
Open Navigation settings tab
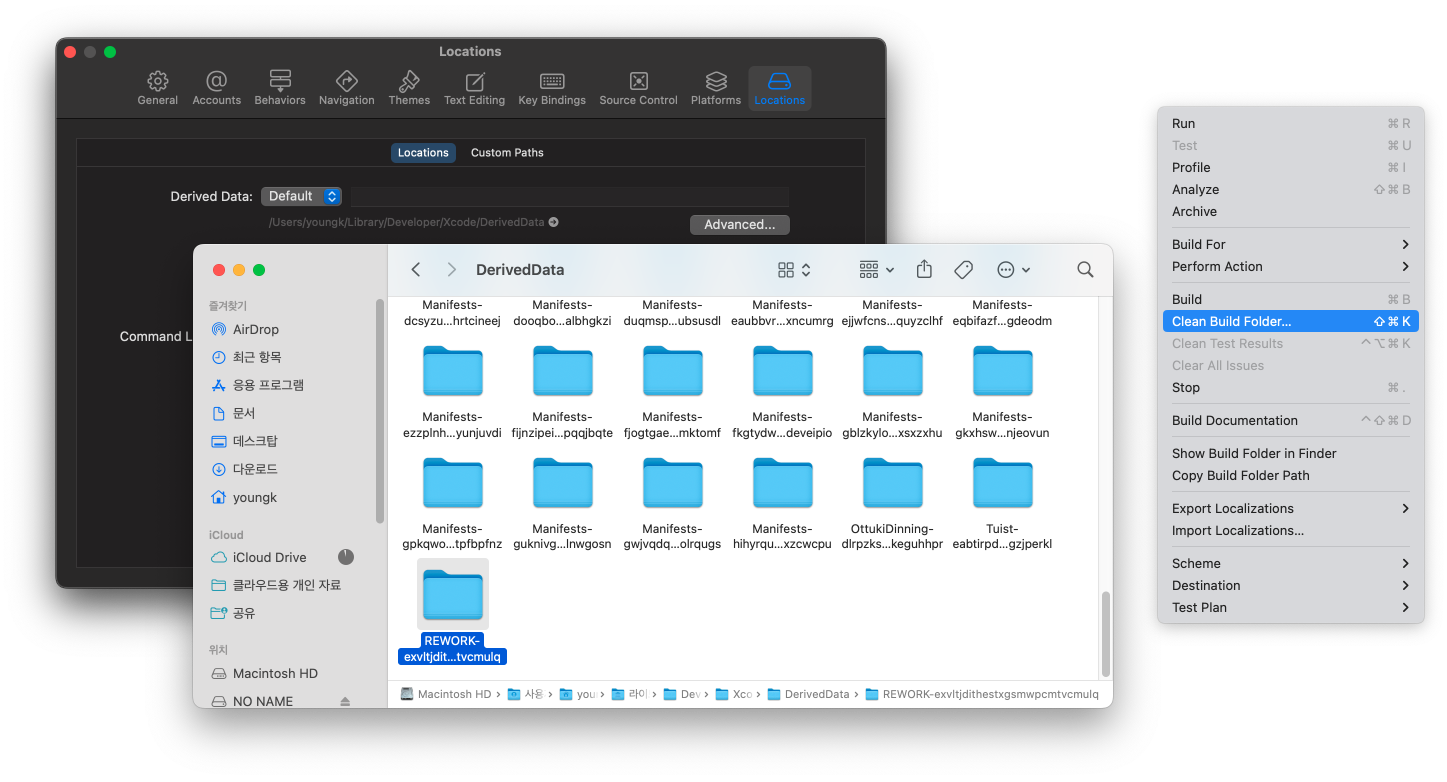coord(346,88)
